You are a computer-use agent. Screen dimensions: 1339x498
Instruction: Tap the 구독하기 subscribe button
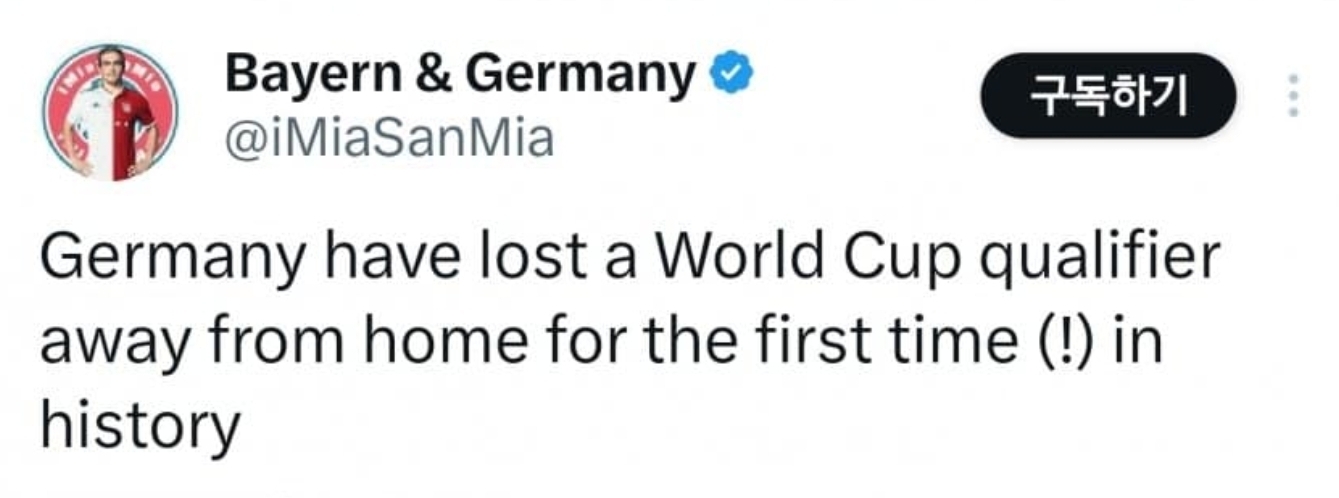tap(1107, 96)
